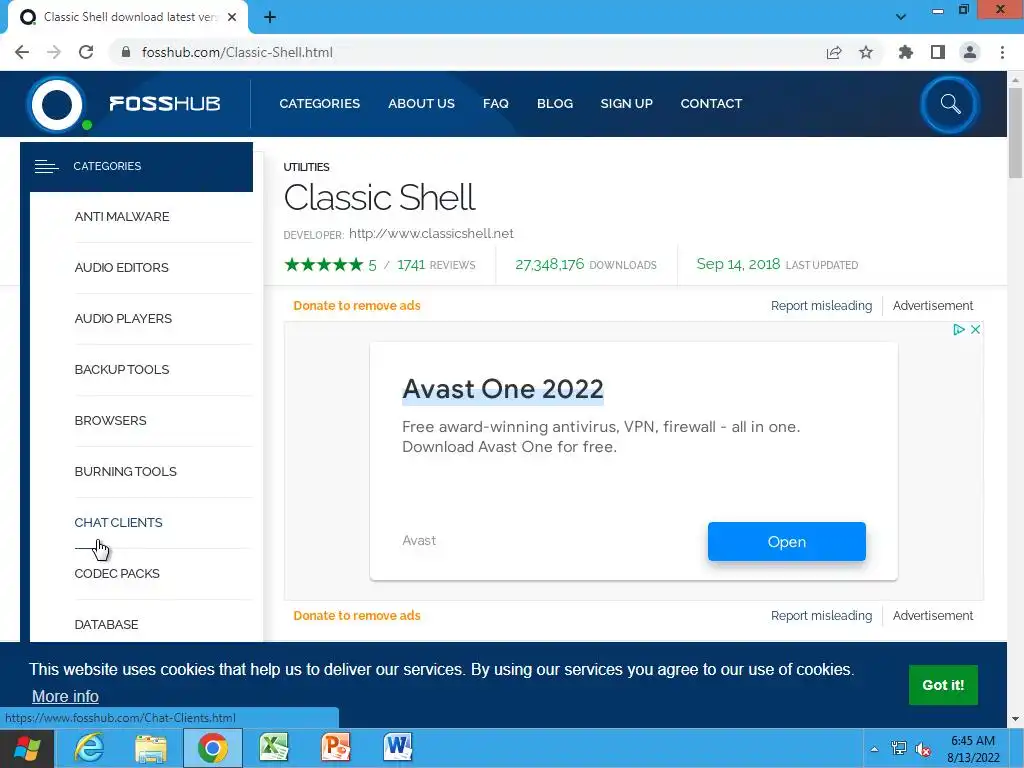
Task: Open the Chrome profile avatar
Action: (x=970, y=52)
